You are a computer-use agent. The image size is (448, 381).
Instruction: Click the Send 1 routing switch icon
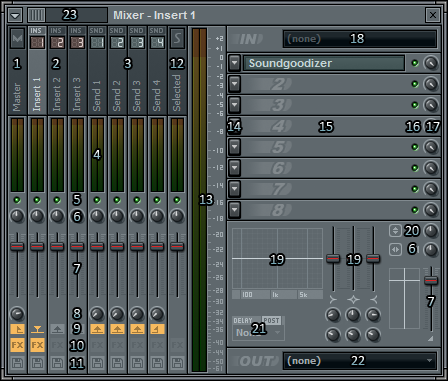click(97, 329)
